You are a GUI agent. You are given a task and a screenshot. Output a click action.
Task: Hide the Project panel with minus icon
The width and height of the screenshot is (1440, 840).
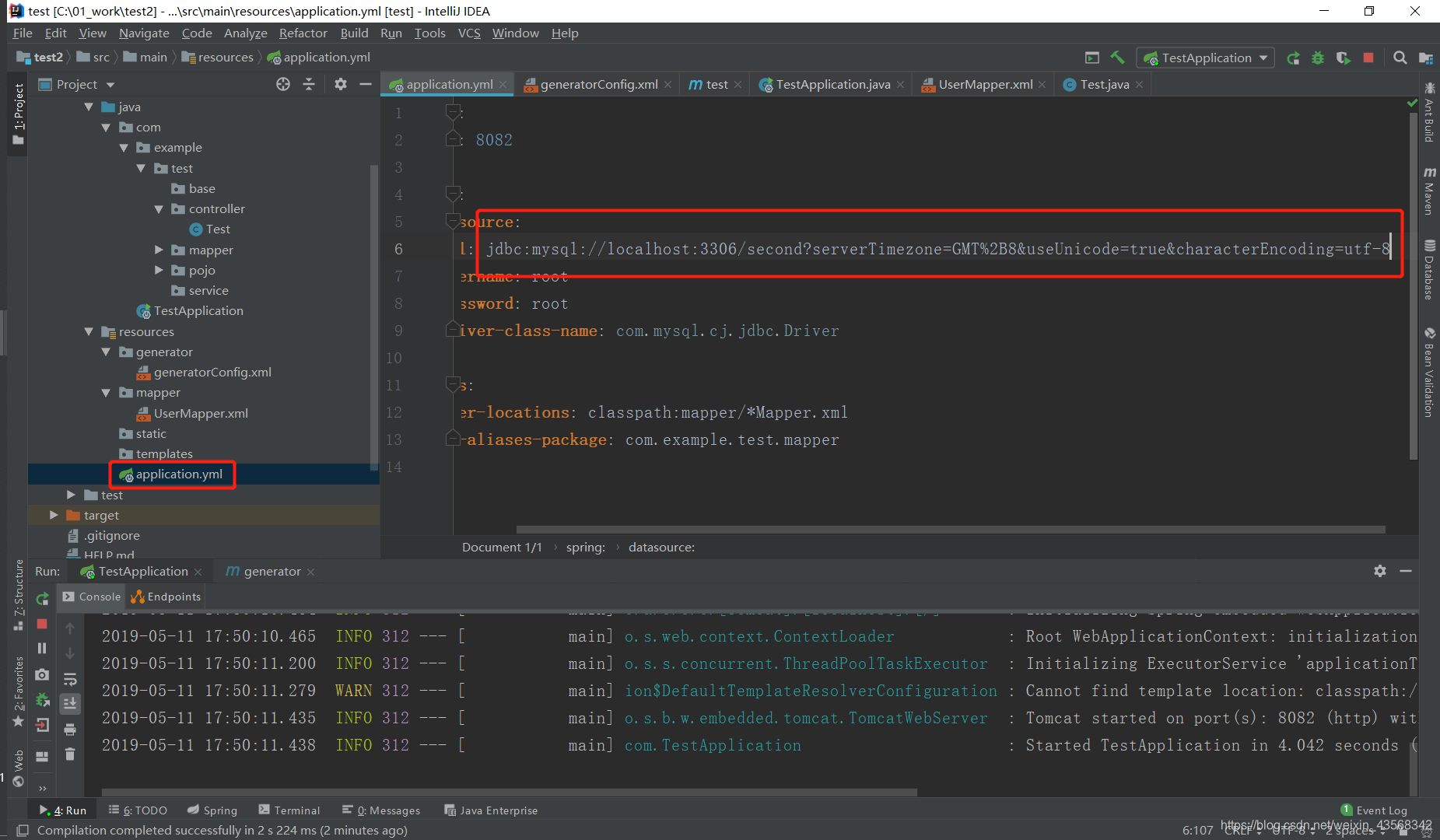(366, 84)
